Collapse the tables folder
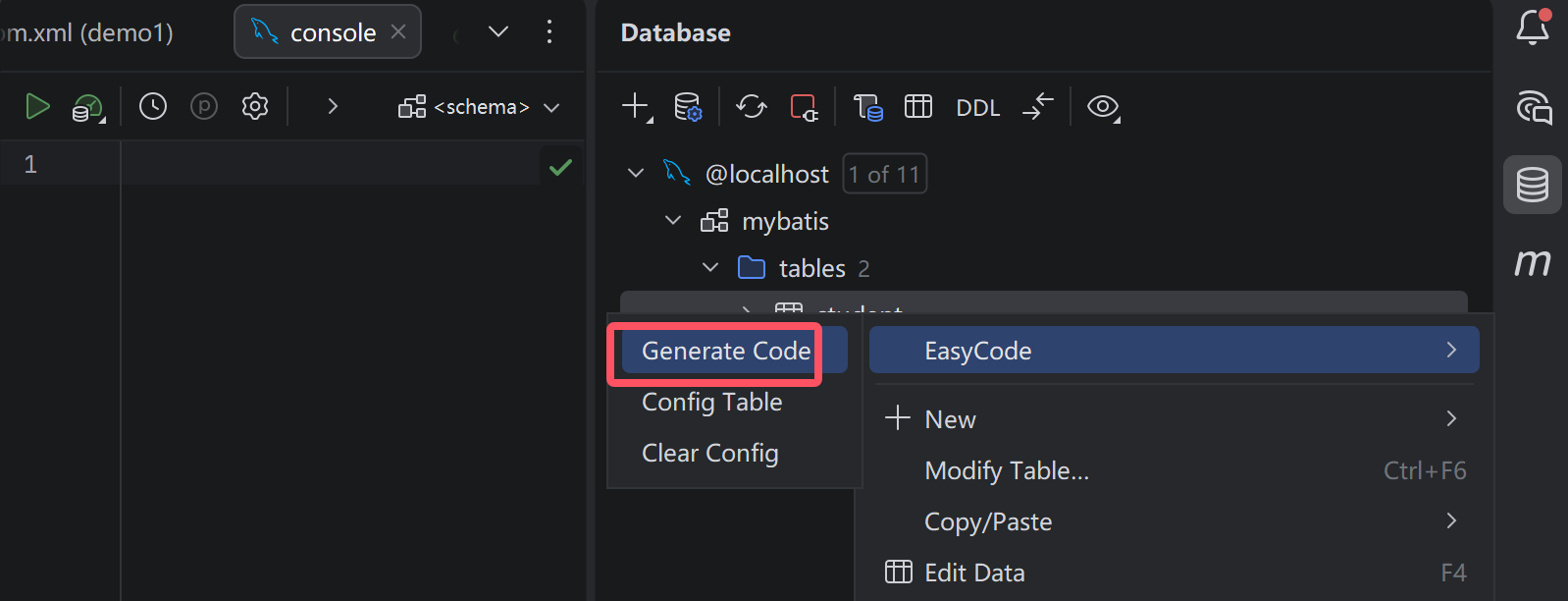The height and width of the screenshot is (601, 1568). click(710, 268)
